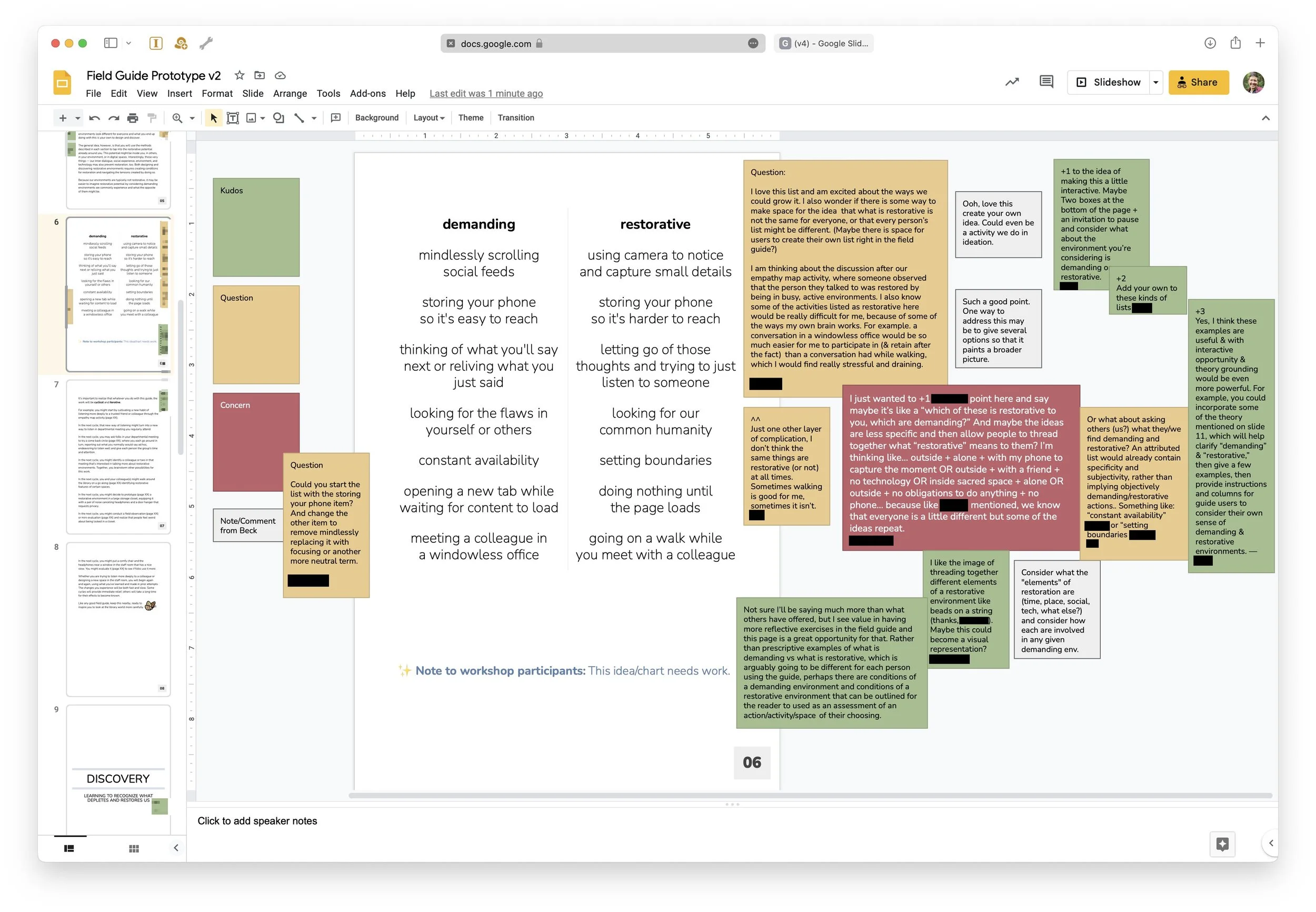
Task: Open comment history icon
Action: 1046,82
